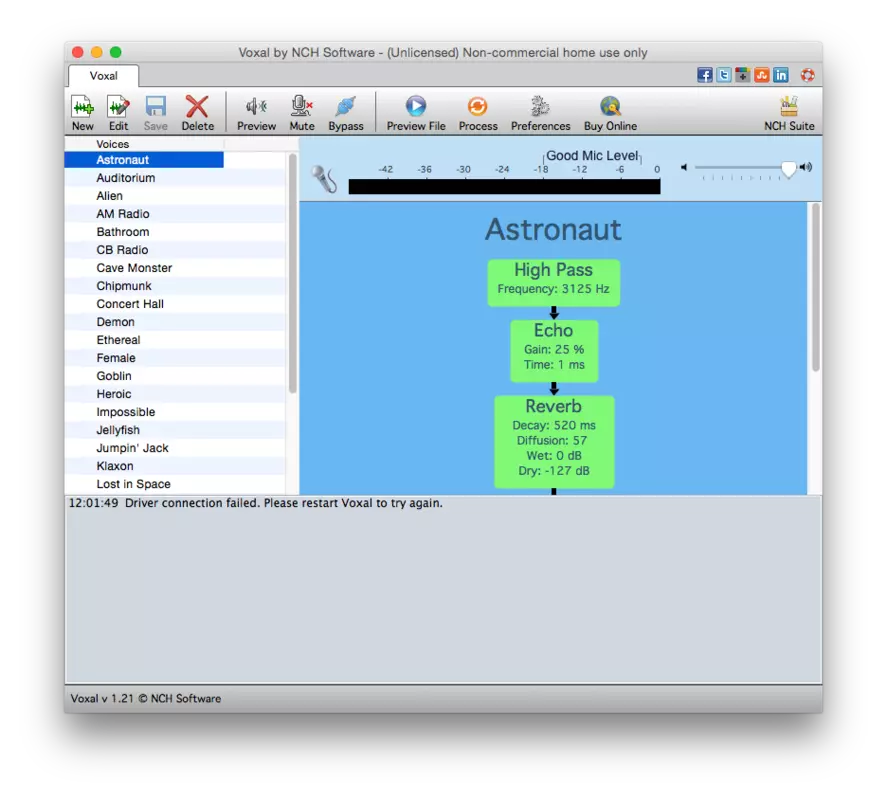Screen dimensions: 887x800
Task: Click the Google plus share icon
Action: [743, 75]
